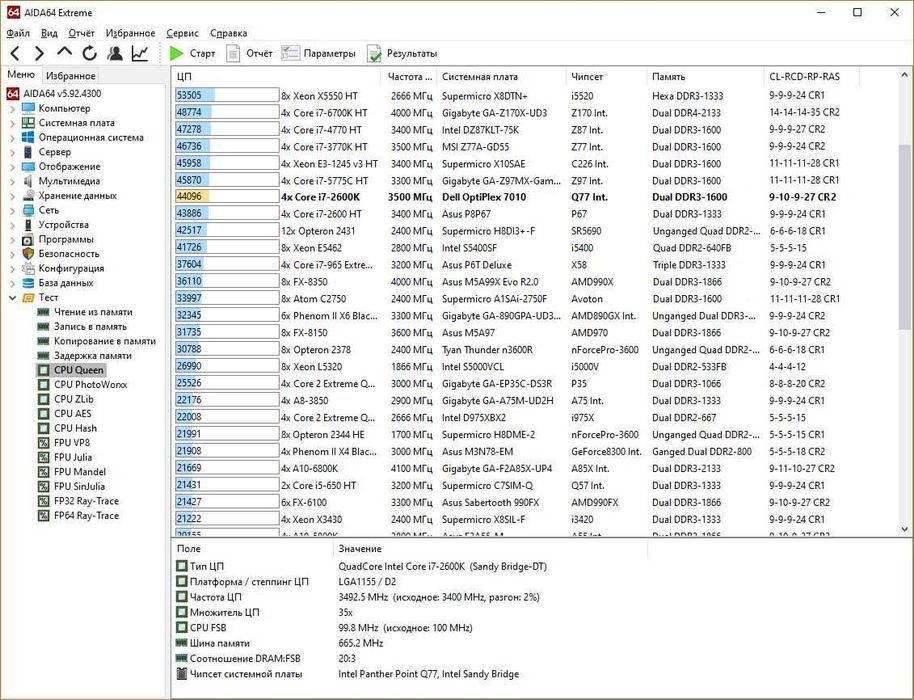Click the green Старт play icon
This screenshot has height=700, width=914.
tap(176, 54)
